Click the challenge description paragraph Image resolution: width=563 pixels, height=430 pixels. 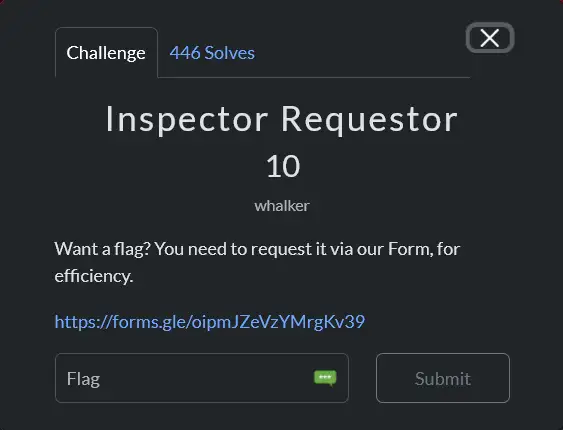[257, 262]
